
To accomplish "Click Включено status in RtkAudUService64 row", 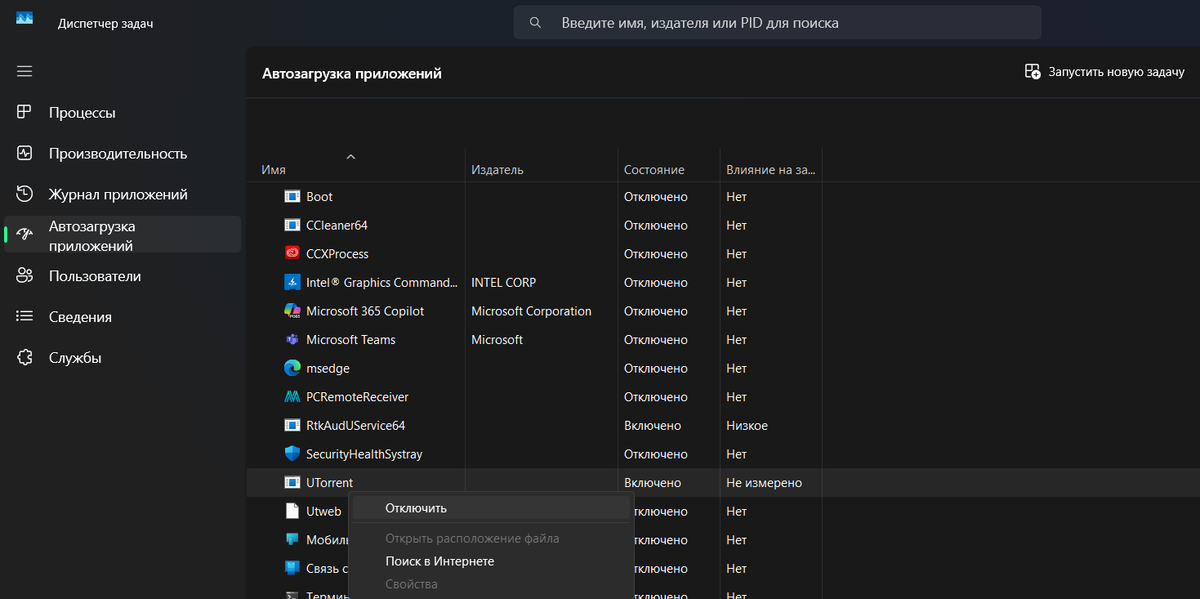I will 652,425.
